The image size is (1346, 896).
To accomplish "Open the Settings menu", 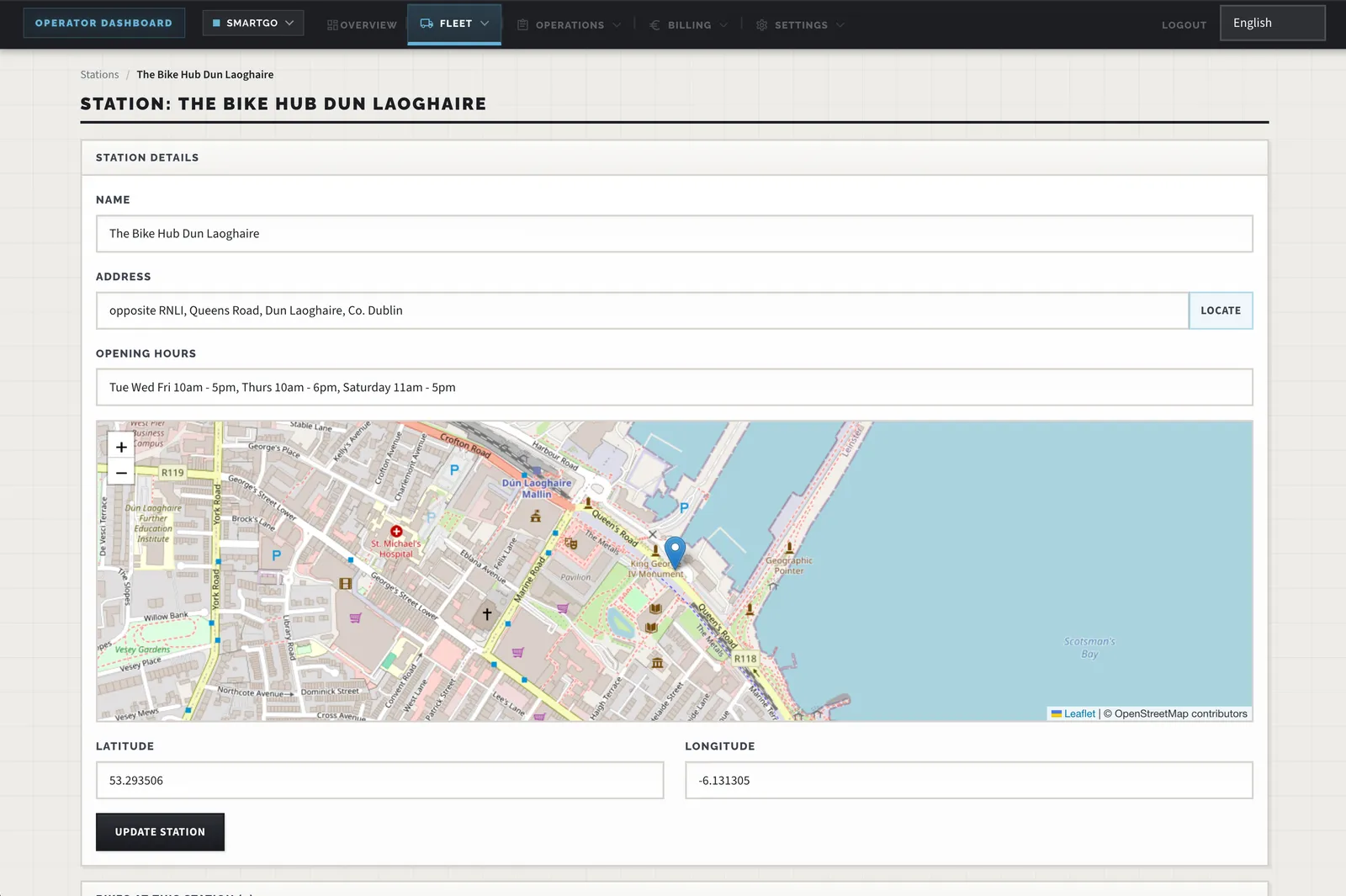I will [x=800, y=25].
